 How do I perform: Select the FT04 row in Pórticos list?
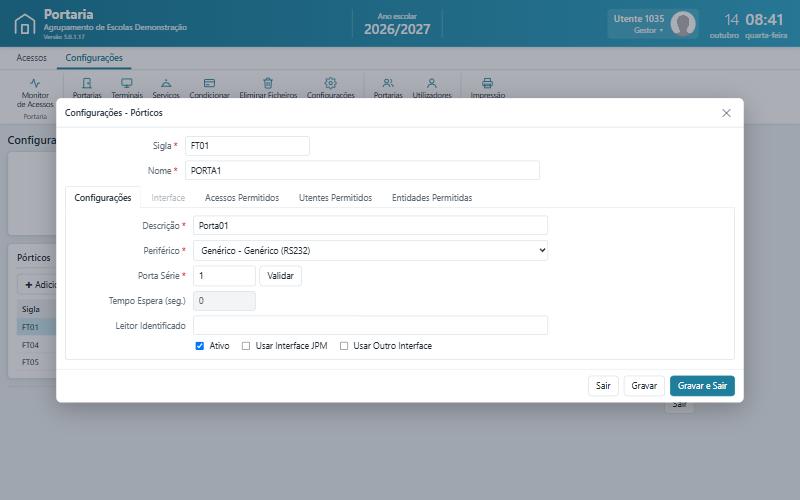coord(36,345)
